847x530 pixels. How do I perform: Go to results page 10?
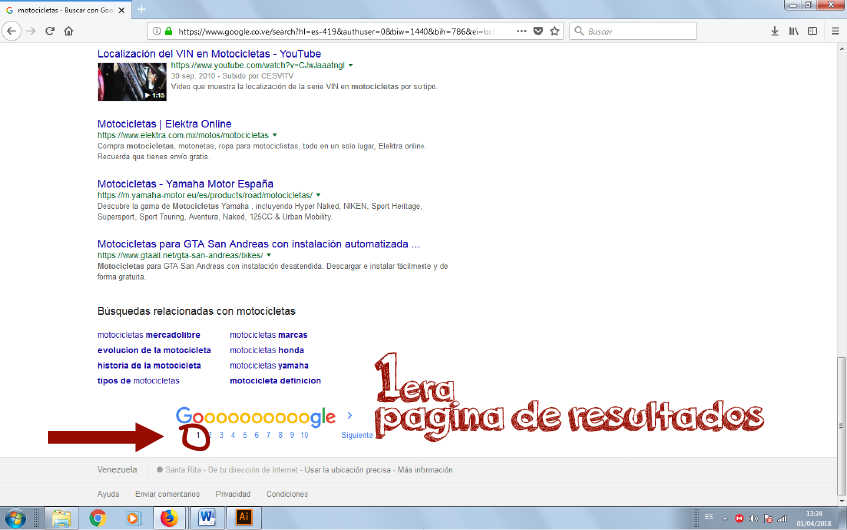[x=304, y=435]
